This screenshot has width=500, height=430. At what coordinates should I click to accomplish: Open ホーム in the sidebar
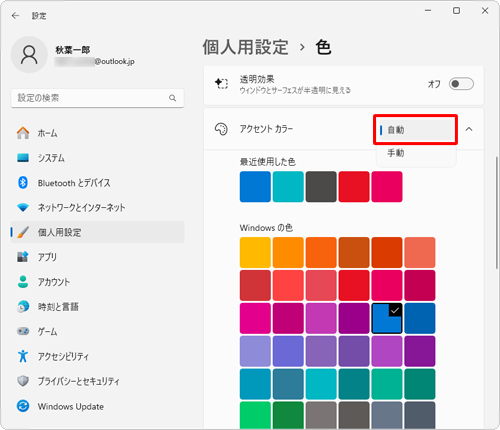tap(97, 133)
